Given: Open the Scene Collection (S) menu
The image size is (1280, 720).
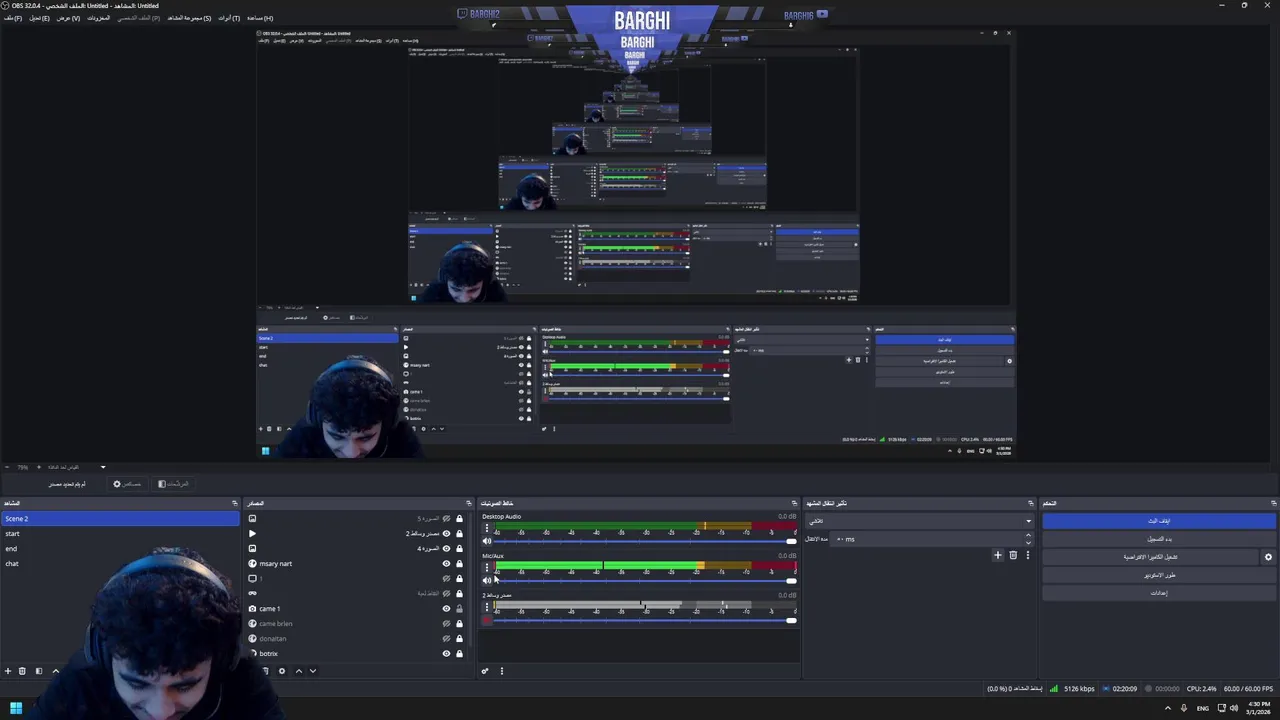Looking at the screenshot, I should click(x=189, y=18).
